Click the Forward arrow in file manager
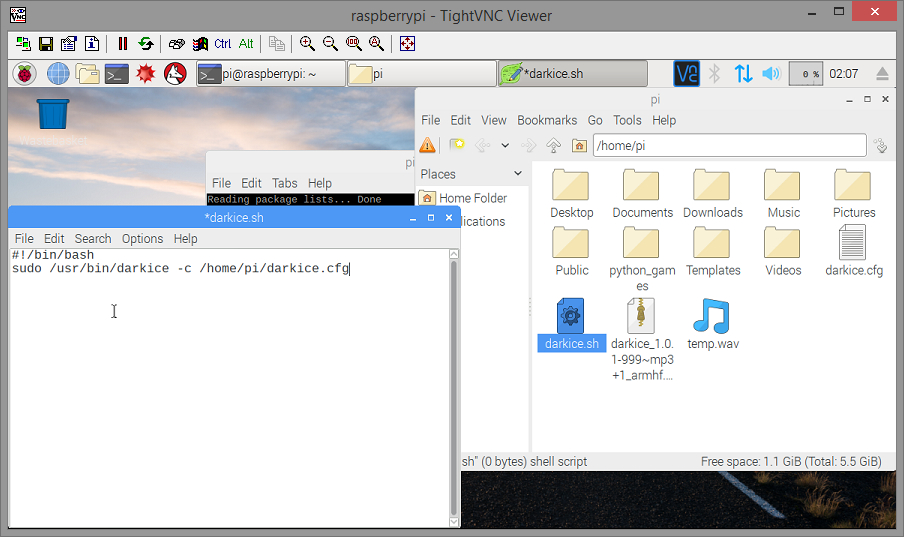The width and height of the screenshot is (904, 537). [528, 145]
